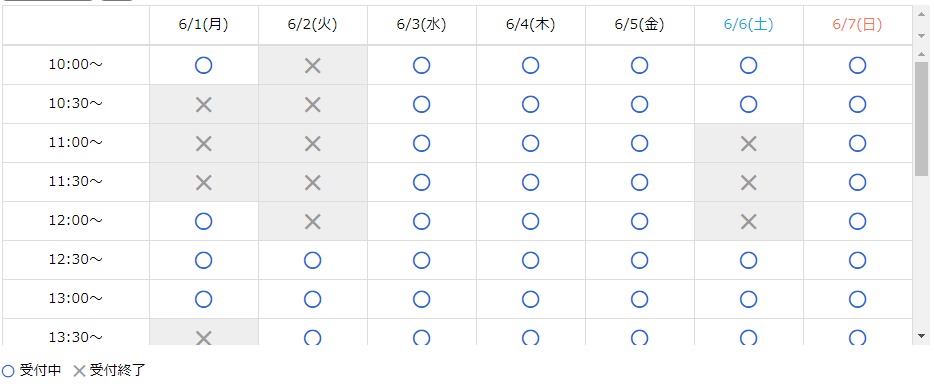Select the 10:00 slot on 6/1(月)

204,65
